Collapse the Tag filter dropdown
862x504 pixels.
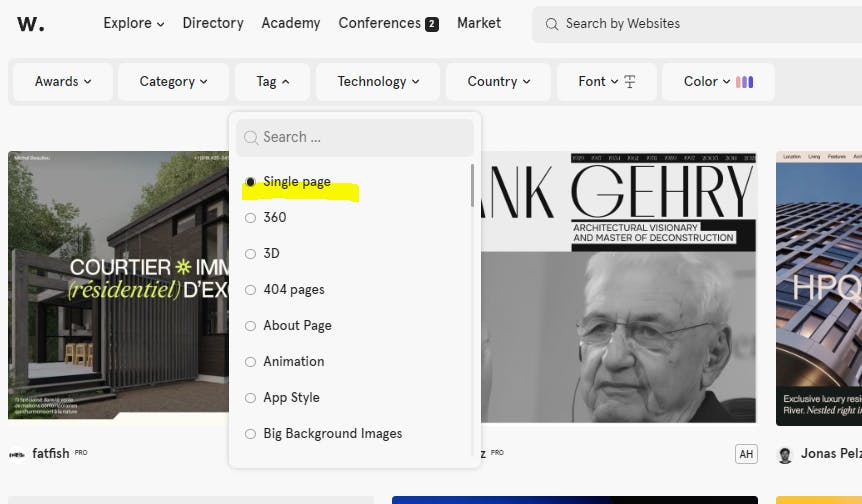(x=273, y=81)
